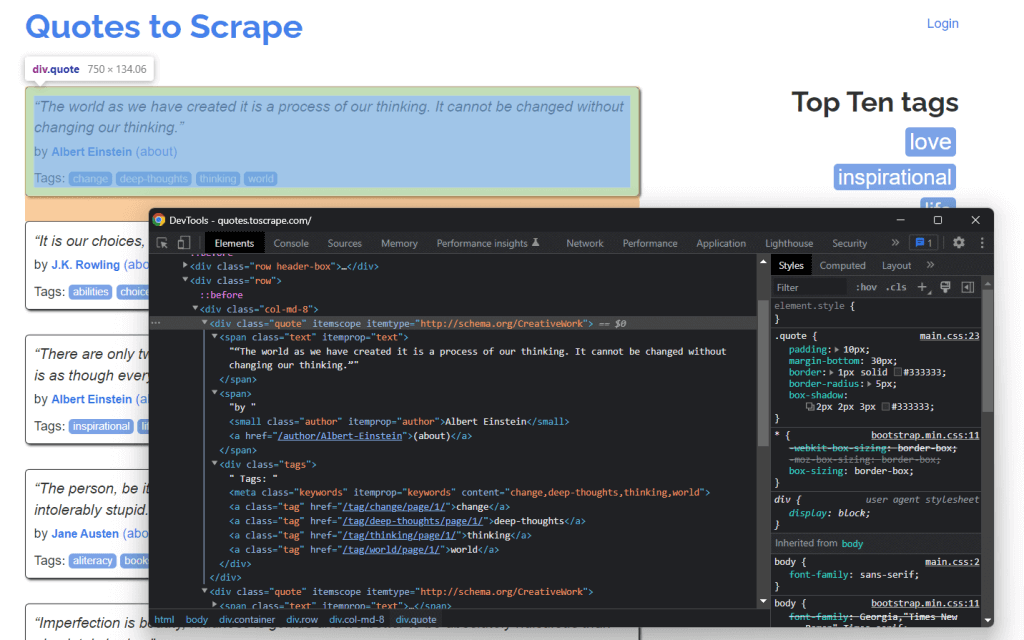Add a new style rule with the plus icon

point(923,287)
